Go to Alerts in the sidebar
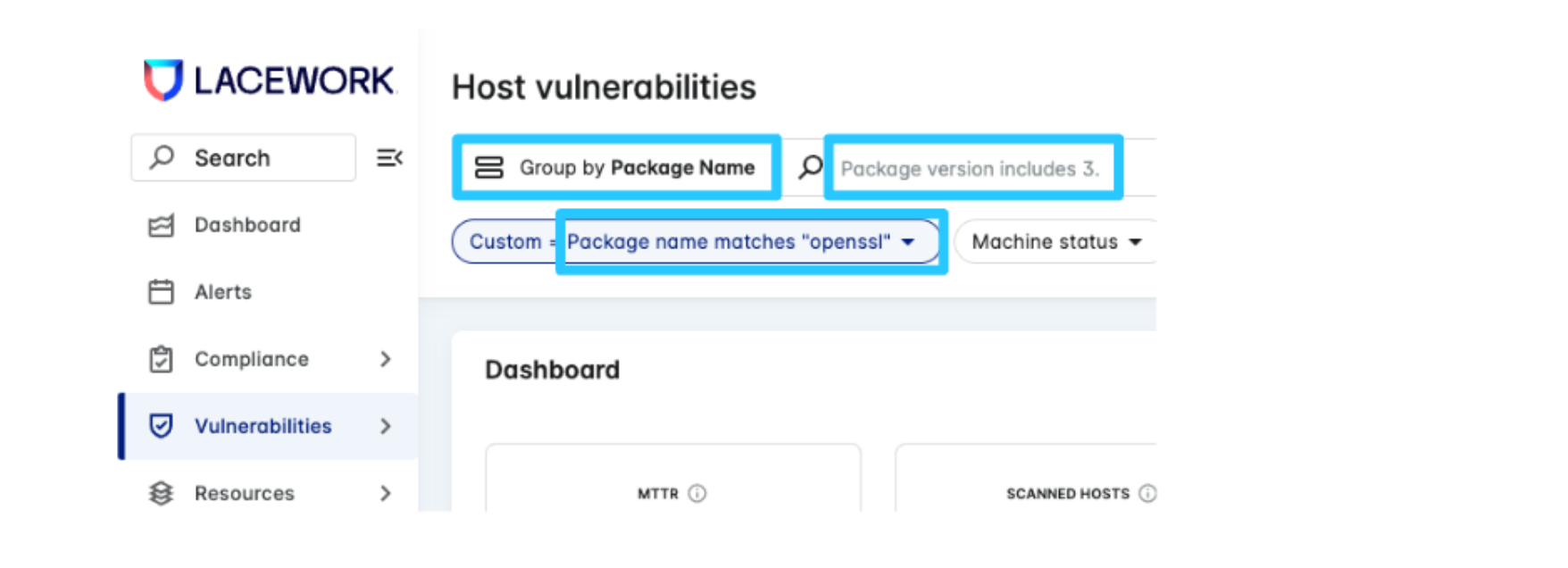This screenshot has height=568, width=1568. pyautogui.click(x=223, y=292)
